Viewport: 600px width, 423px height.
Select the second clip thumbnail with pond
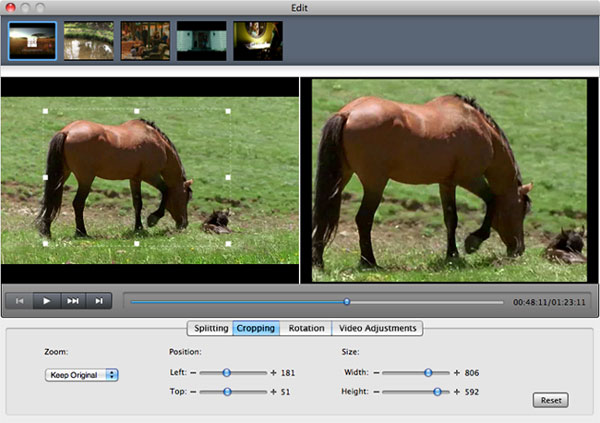[88, 41]
